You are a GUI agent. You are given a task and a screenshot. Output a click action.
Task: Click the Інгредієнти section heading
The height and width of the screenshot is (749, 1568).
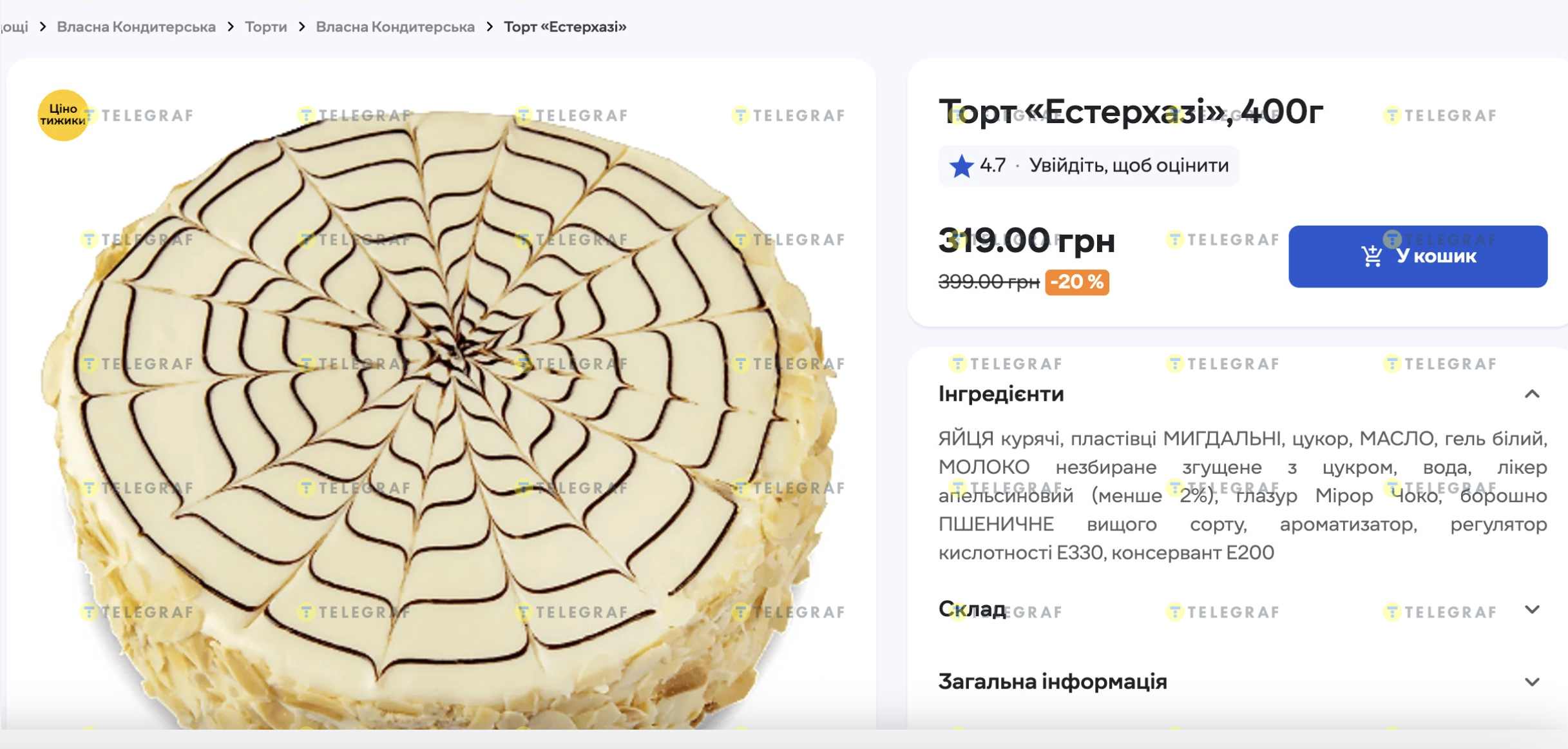tap(1000, 394)
